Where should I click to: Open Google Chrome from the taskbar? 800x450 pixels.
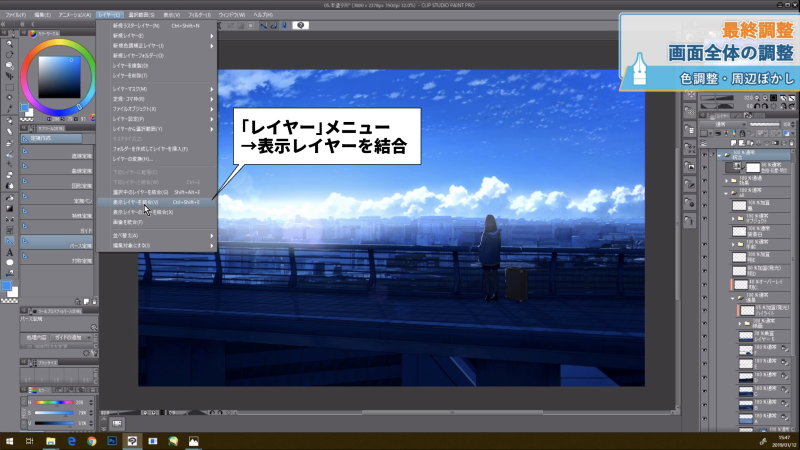(91, 441)
